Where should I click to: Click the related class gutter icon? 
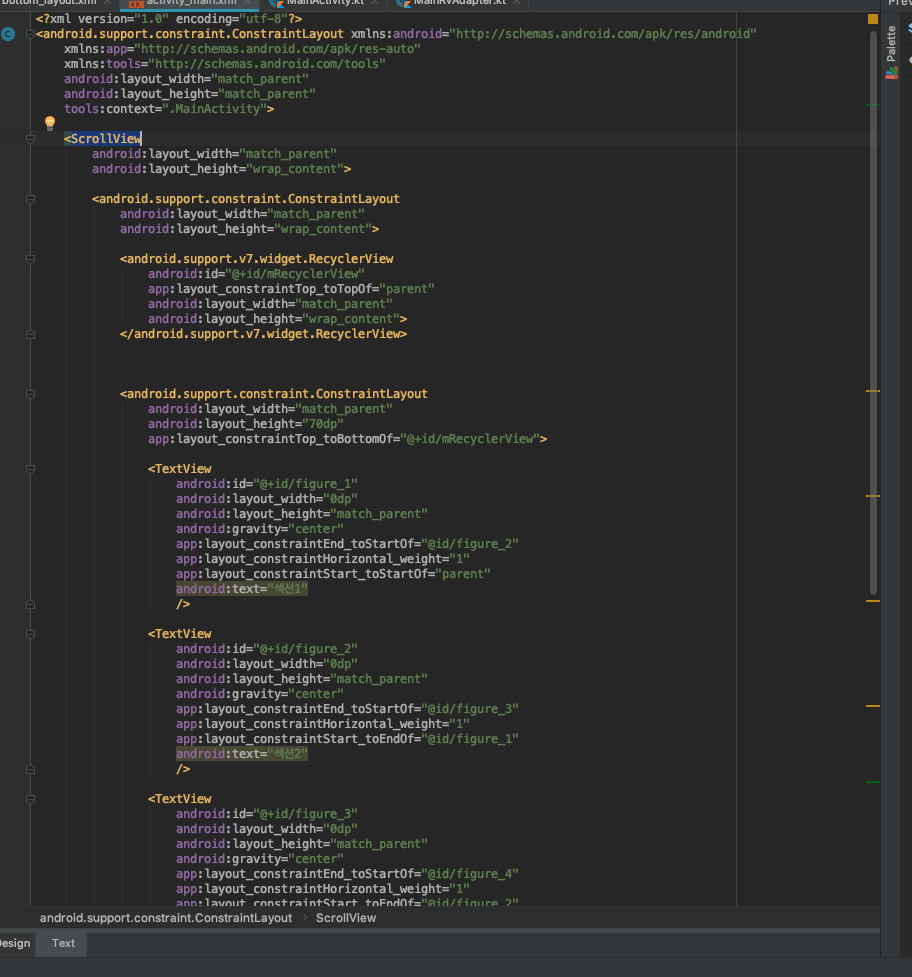[x=8, y=34]
